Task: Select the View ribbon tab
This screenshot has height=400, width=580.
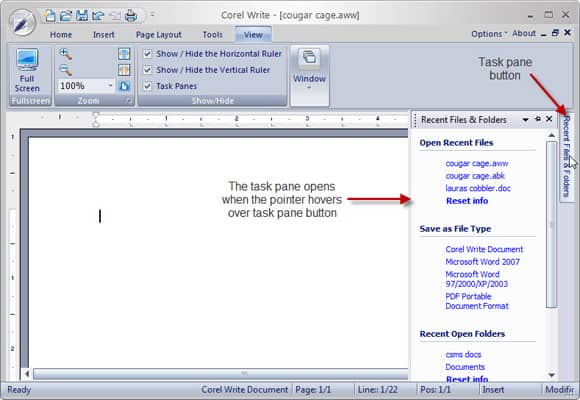Action: click(x=253, y=35)
